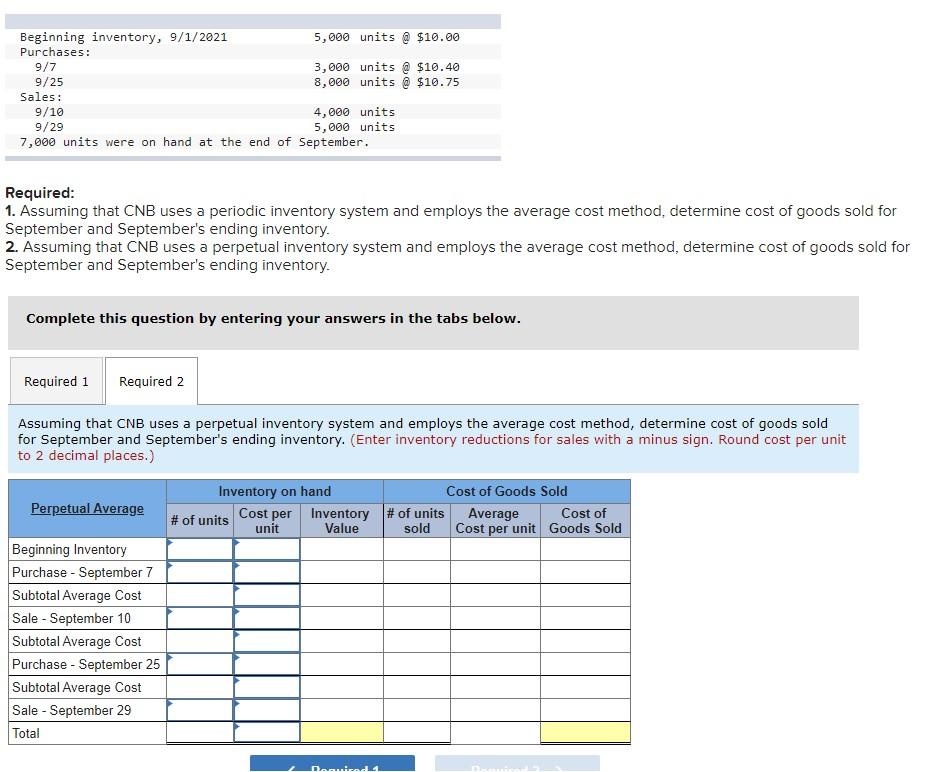Screen dimensions: 932x772
Task: Switch to the Required 2 tab
Action: [151, 381]
